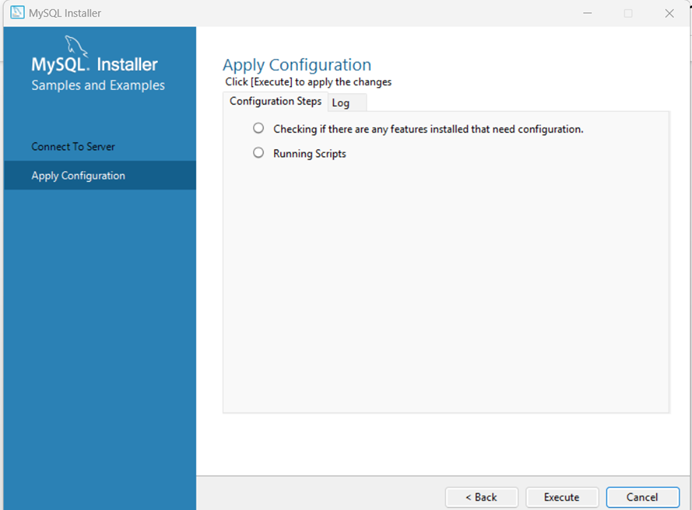Click the 'MySQL Installer' title bar text
Image resolution: width=692 pixels, height=510 pixels.
point(65,13)
